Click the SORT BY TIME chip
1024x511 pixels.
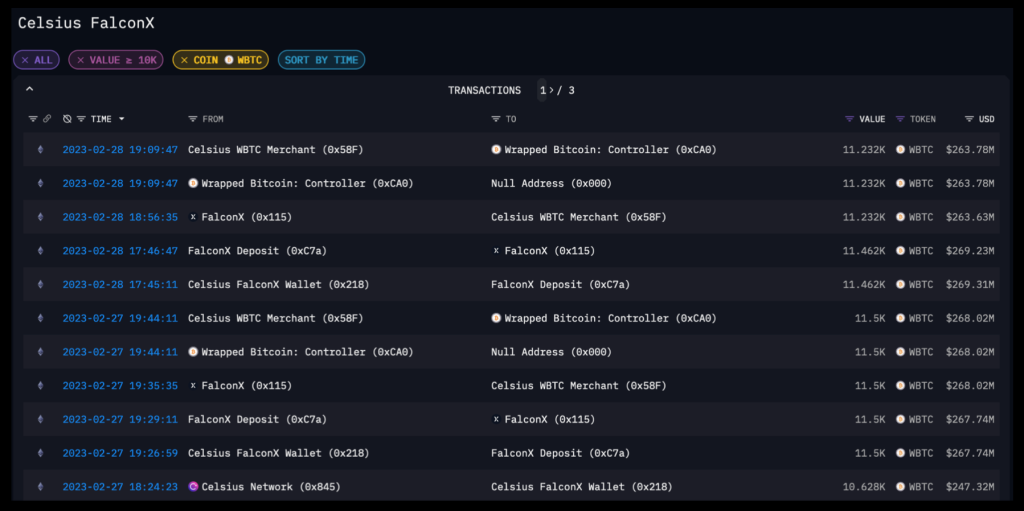pos(321,60)
